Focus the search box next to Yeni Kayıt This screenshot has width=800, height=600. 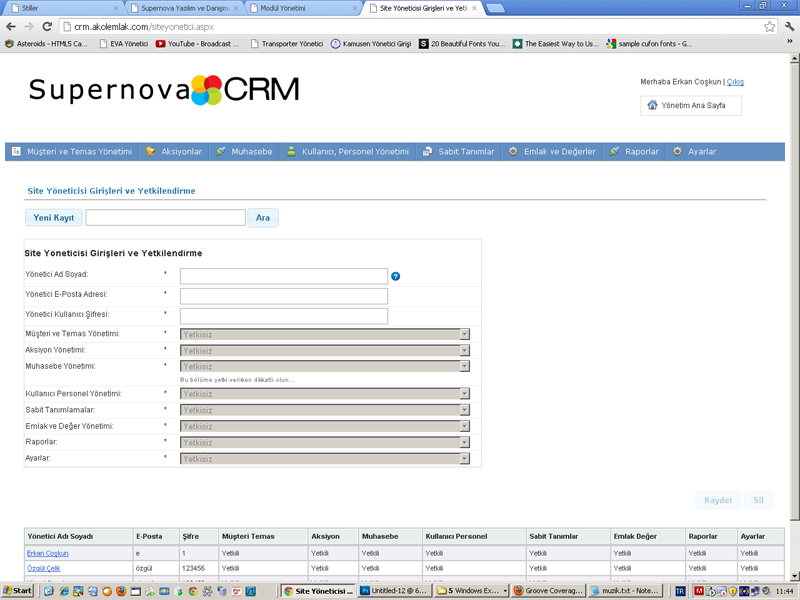click(x=165, y=218)
